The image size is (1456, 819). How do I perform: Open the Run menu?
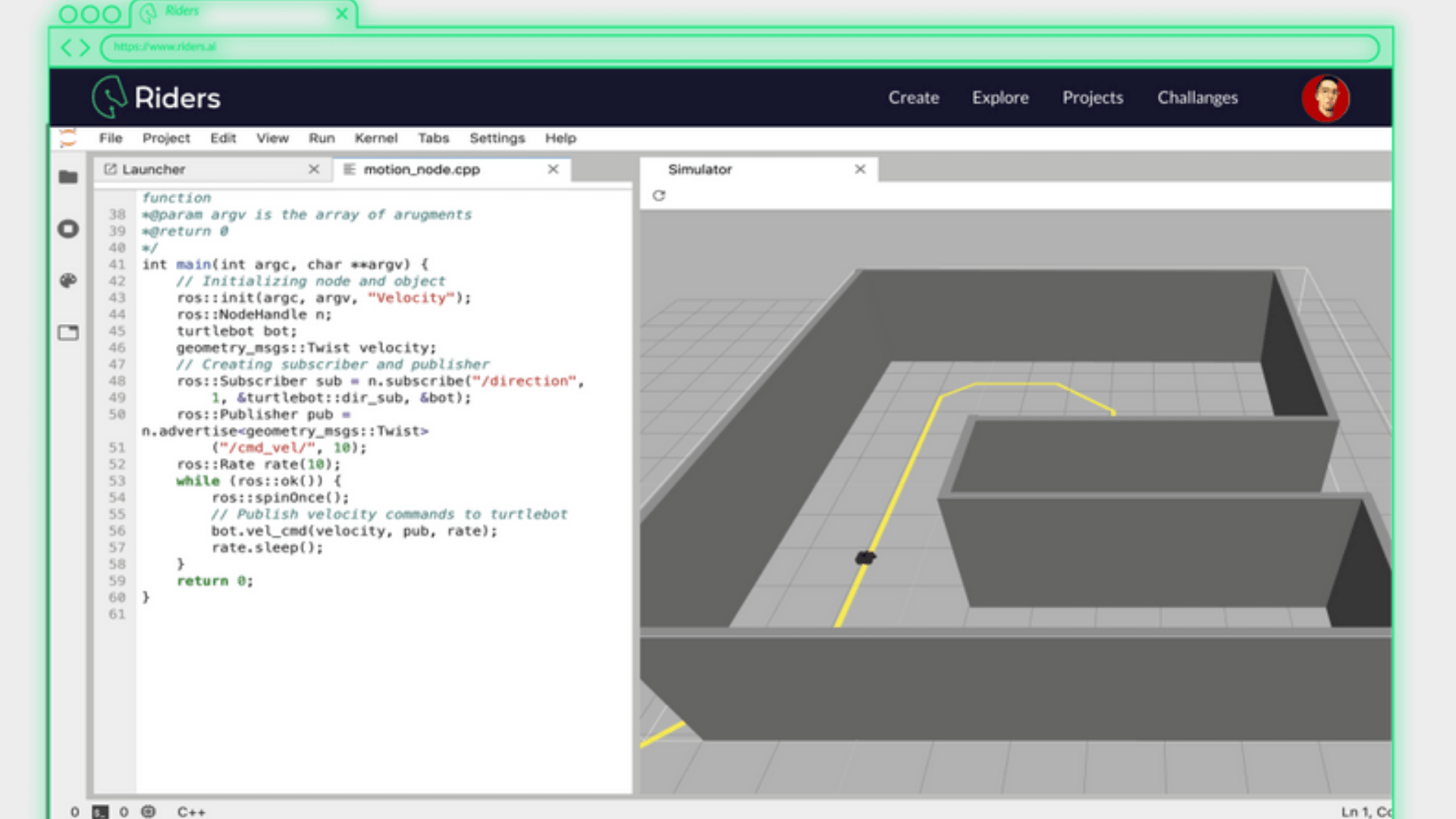click(x=322, y=138)
